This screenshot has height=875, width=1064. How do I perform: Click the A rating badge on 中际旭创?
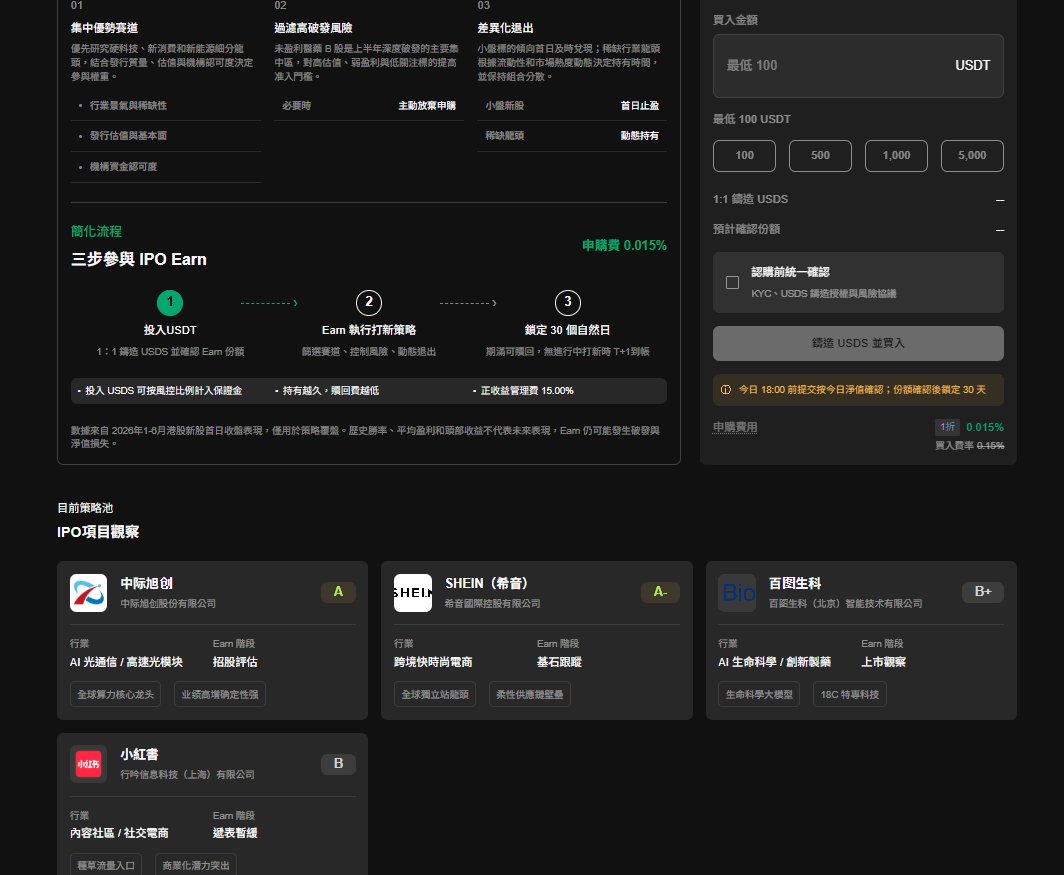(338, 592)
